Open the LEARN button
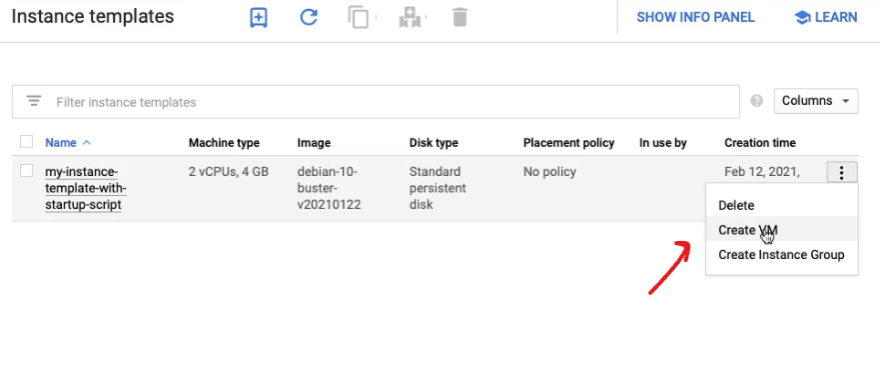The width and height of the screenshot is (880, 379). click(x=826, y=17)
